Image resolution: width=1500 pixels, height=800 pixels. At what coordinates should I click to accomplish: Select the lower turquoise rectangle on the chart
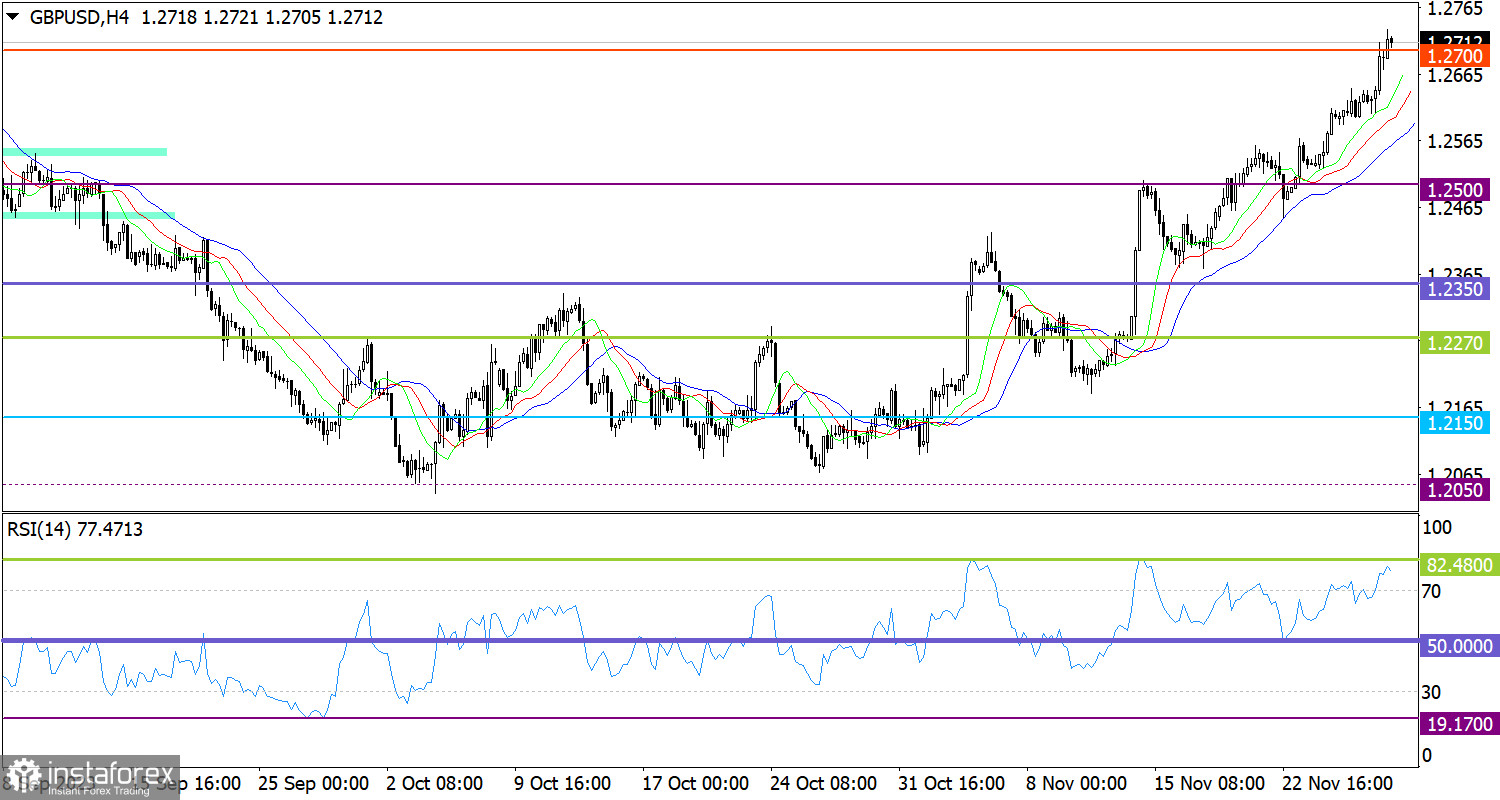[89, 215]
